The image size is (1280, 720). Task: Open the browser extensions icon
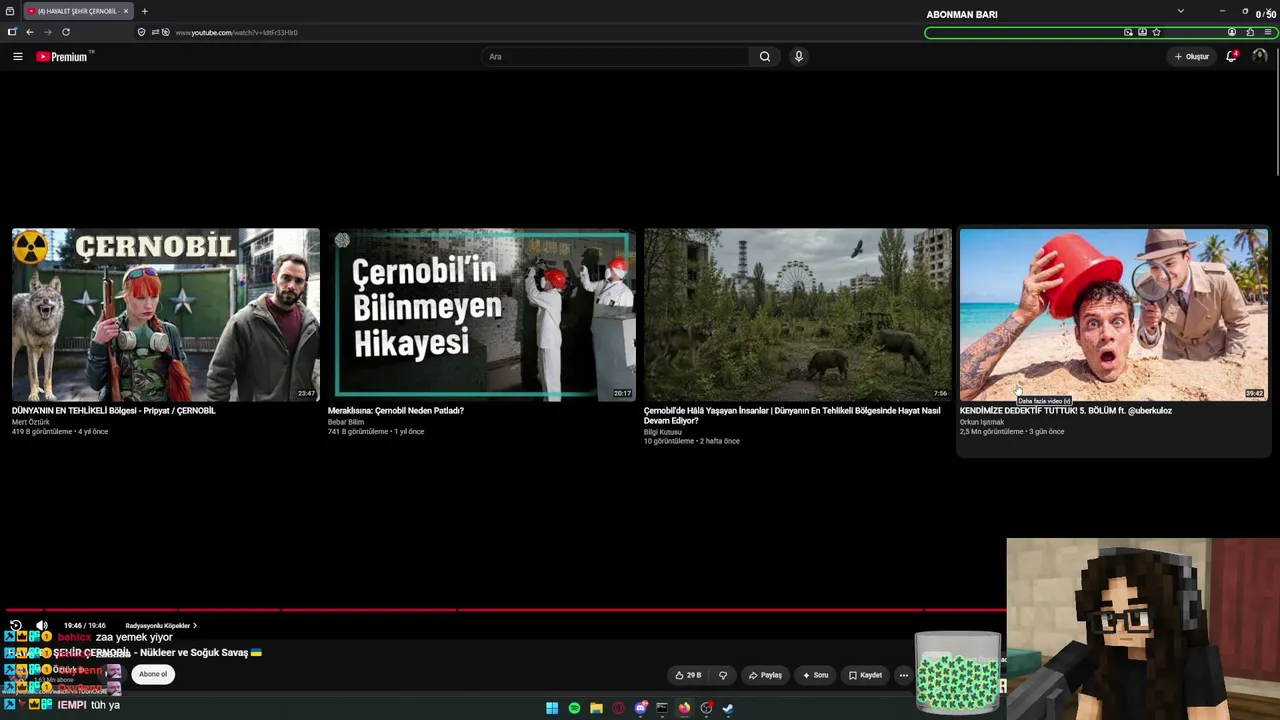tap(1250, 32)
